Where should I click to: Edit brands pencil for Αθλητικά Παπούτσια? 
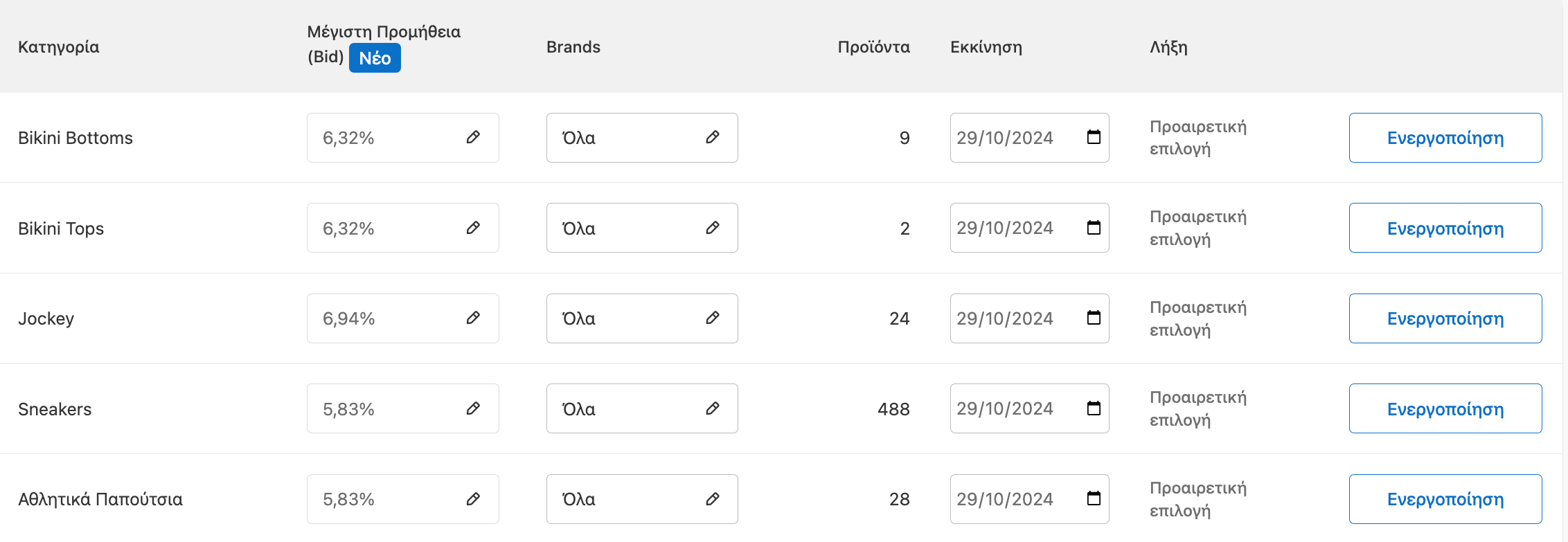click(713, 498)
